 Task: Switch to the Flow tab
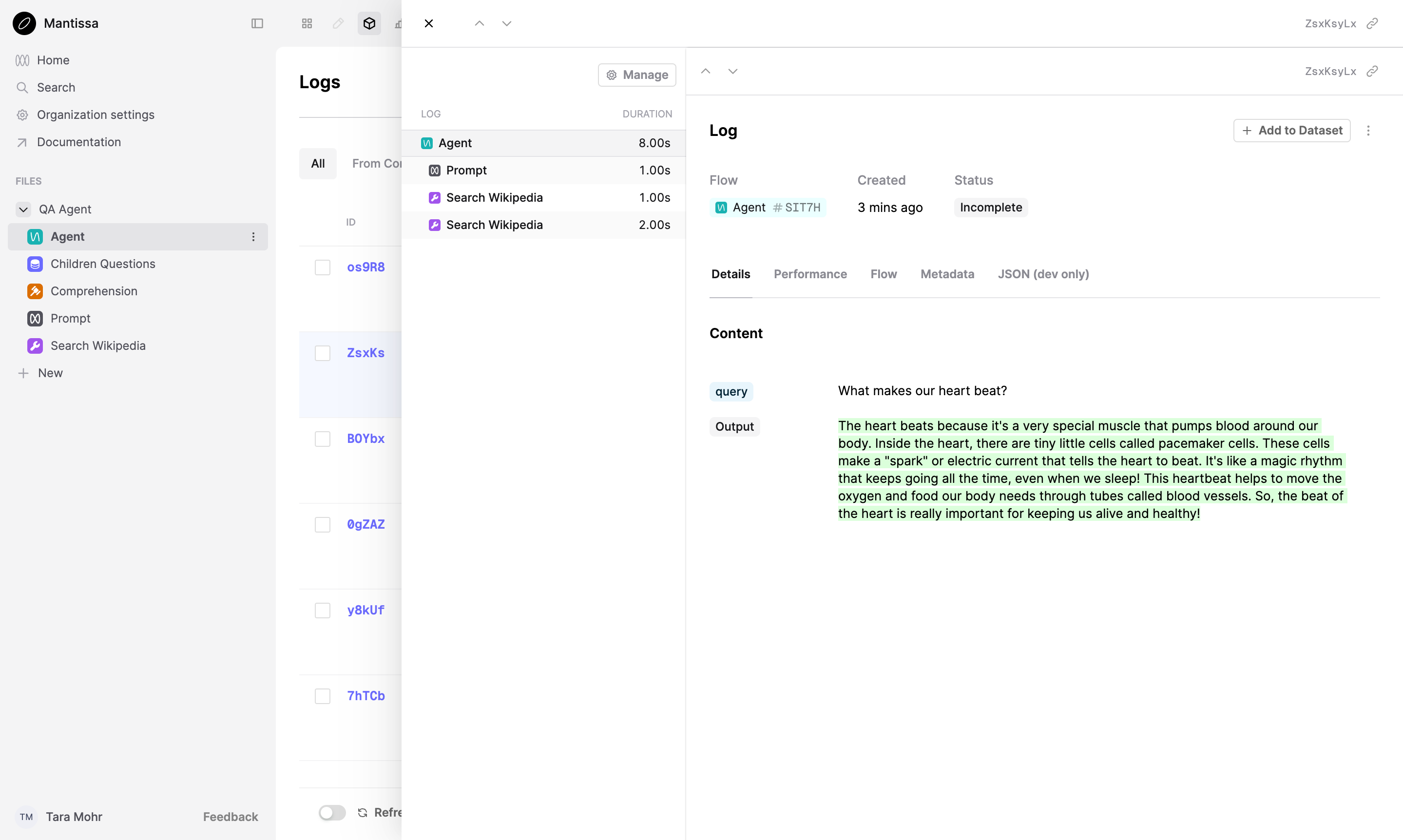[883, 274]
